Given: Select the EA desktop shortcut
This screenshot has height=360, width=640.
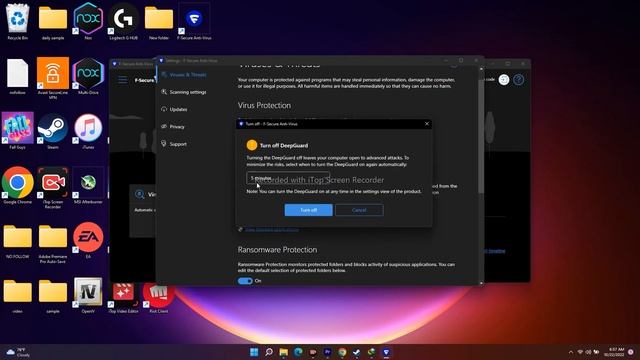Looking at the screenshot, I should tap(88, 240).
